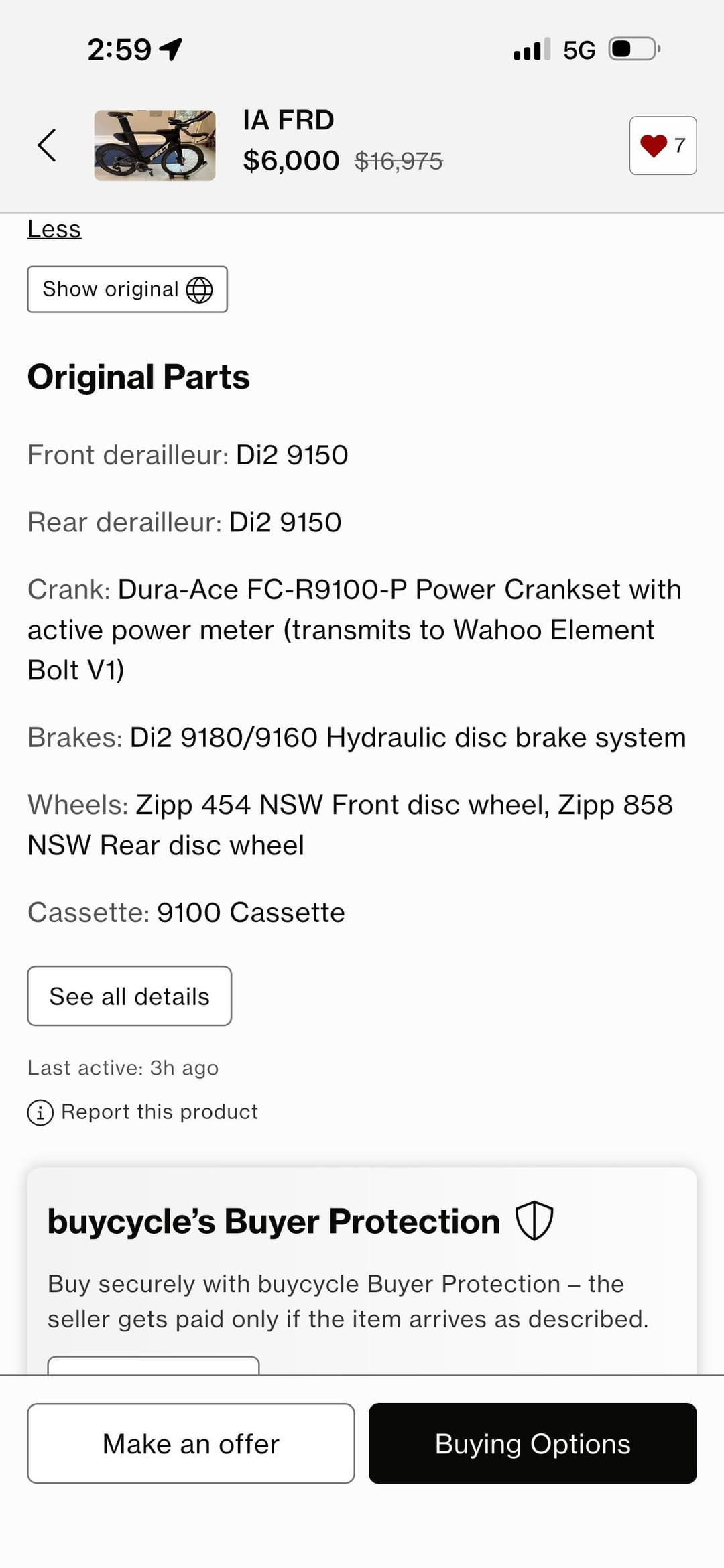724x1568 pixels.
Task: Click the Show original translation button
Action: pyautogui.click(x=127, y=289)
